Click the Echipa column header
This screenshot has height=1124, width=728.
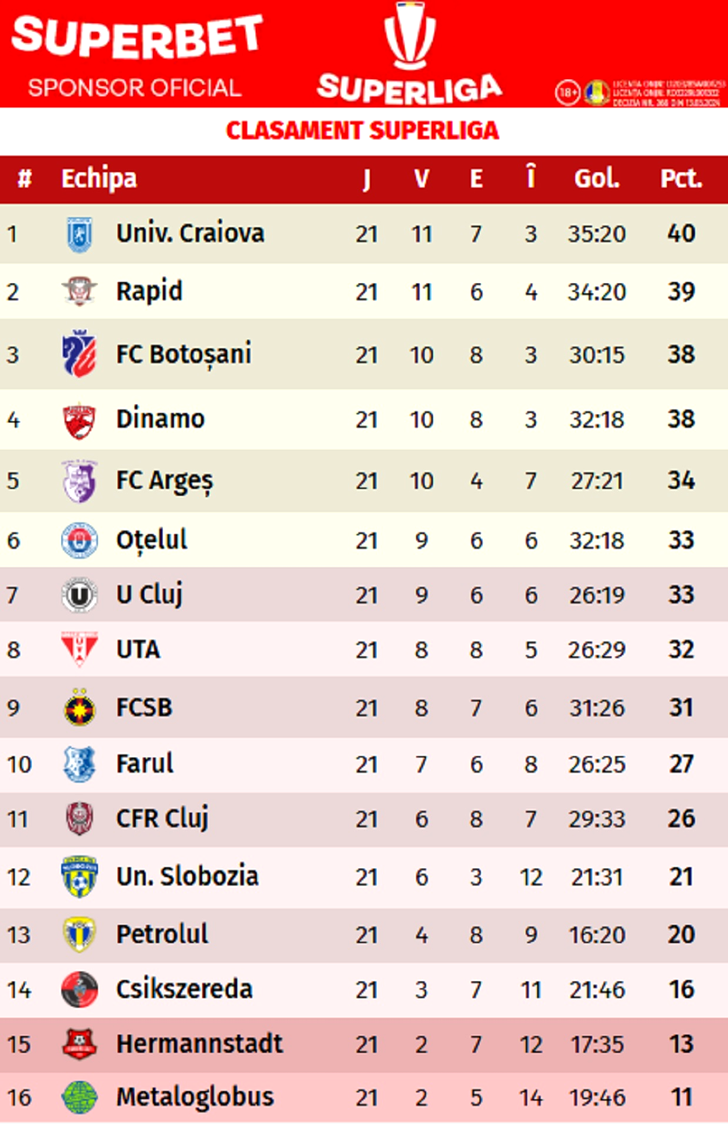[x=99, y=179]
